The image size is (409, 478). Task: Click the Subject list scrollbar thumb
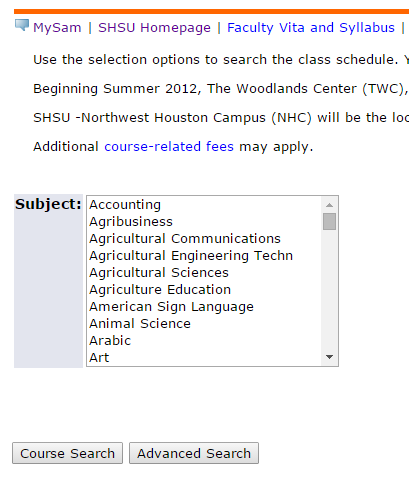(x=329, y=222)
